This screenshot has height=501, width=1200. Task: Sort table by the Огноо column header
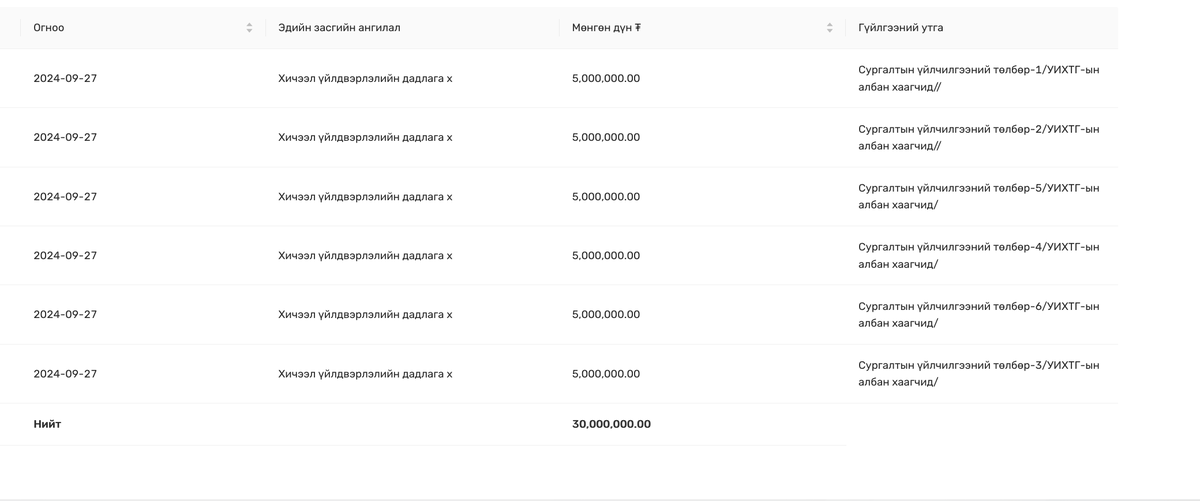143,28
